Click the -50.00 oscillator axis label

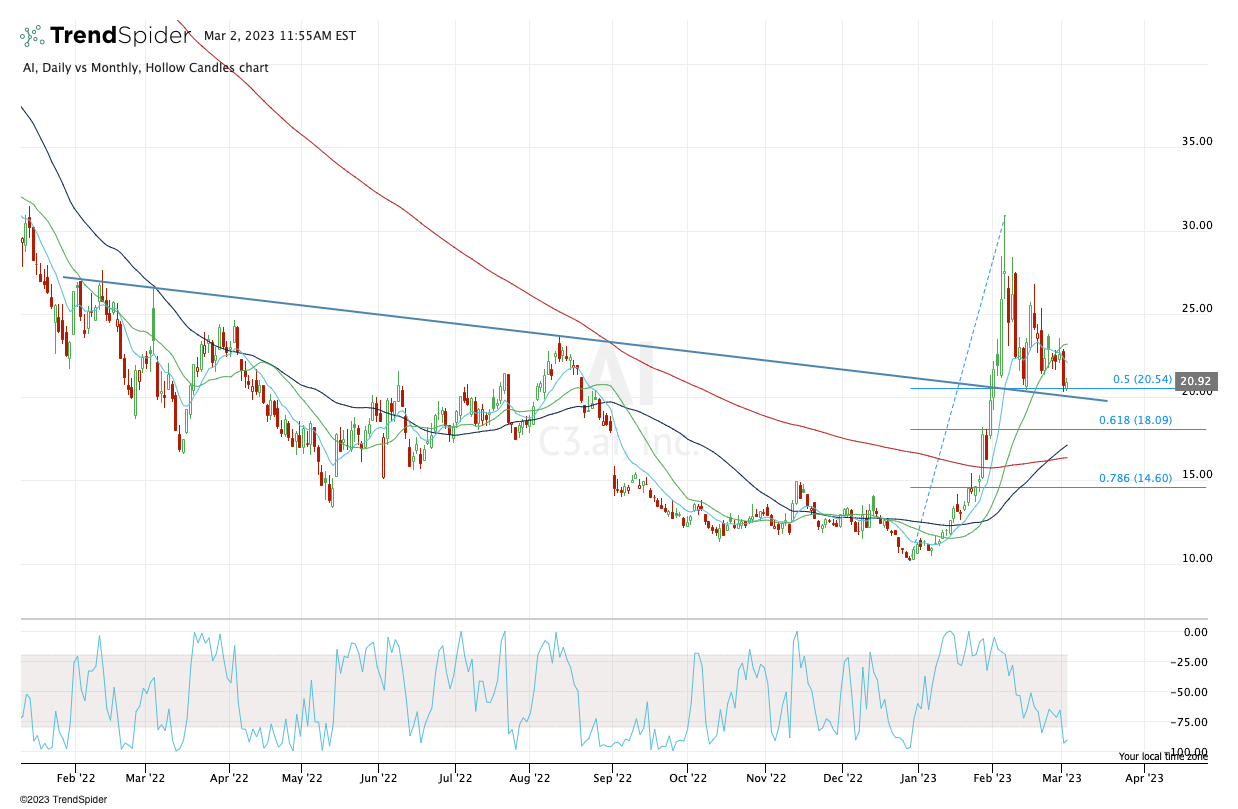[1196, 692]
